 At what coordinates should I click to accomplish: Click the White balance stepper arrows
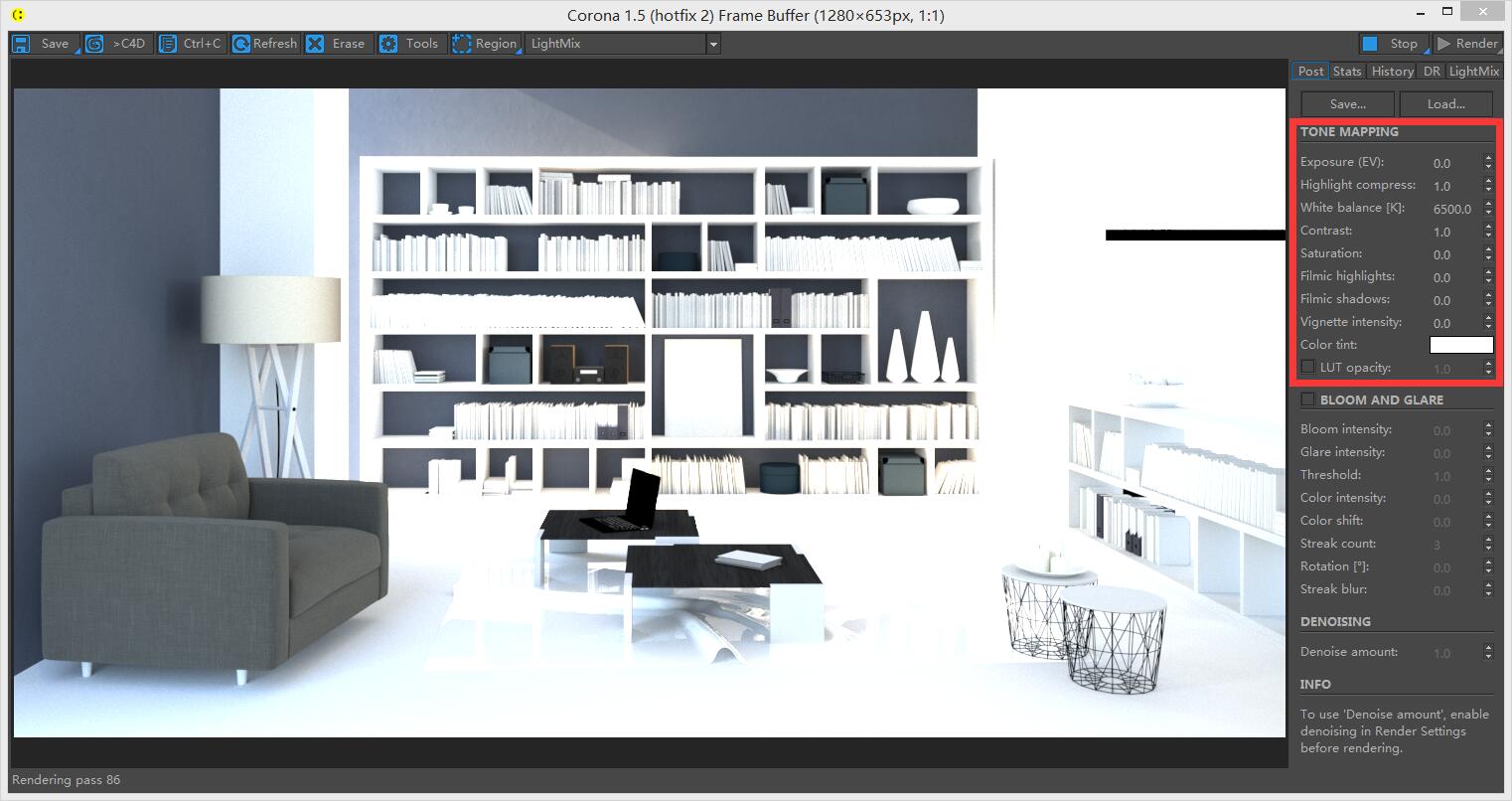click(1488, 209)
